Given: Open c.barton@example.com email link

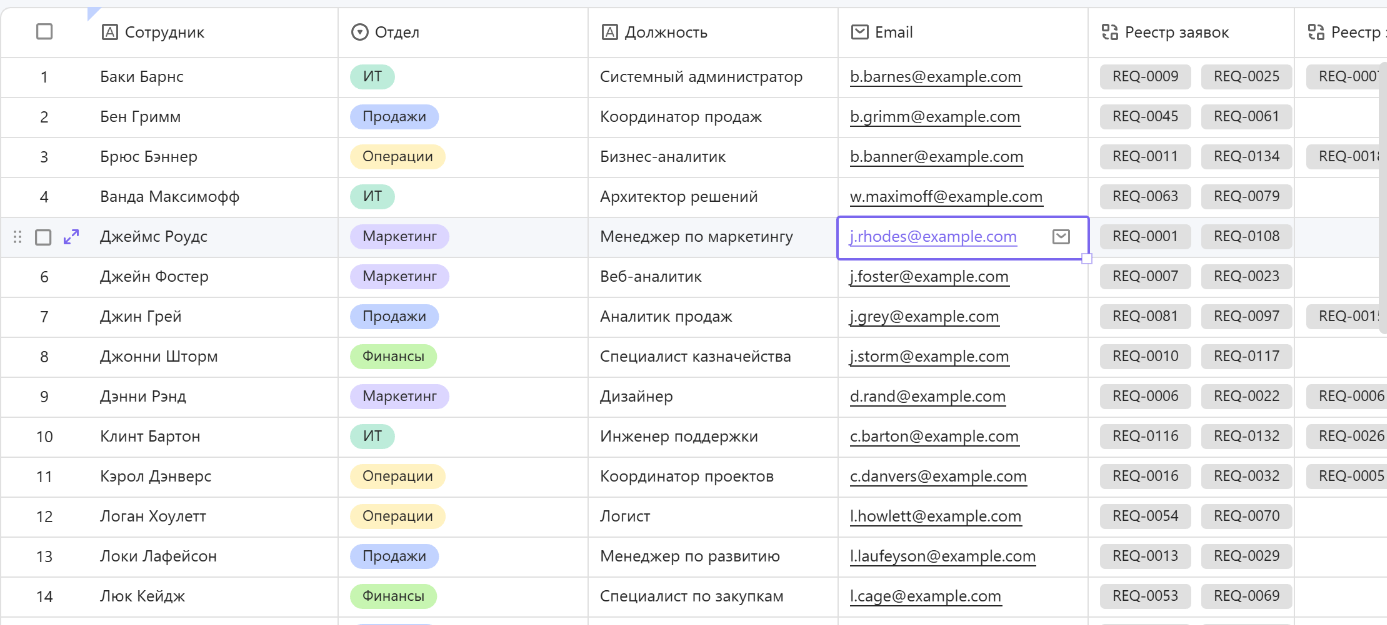Looking at the screenshot, I should click(x=934, y=437).
